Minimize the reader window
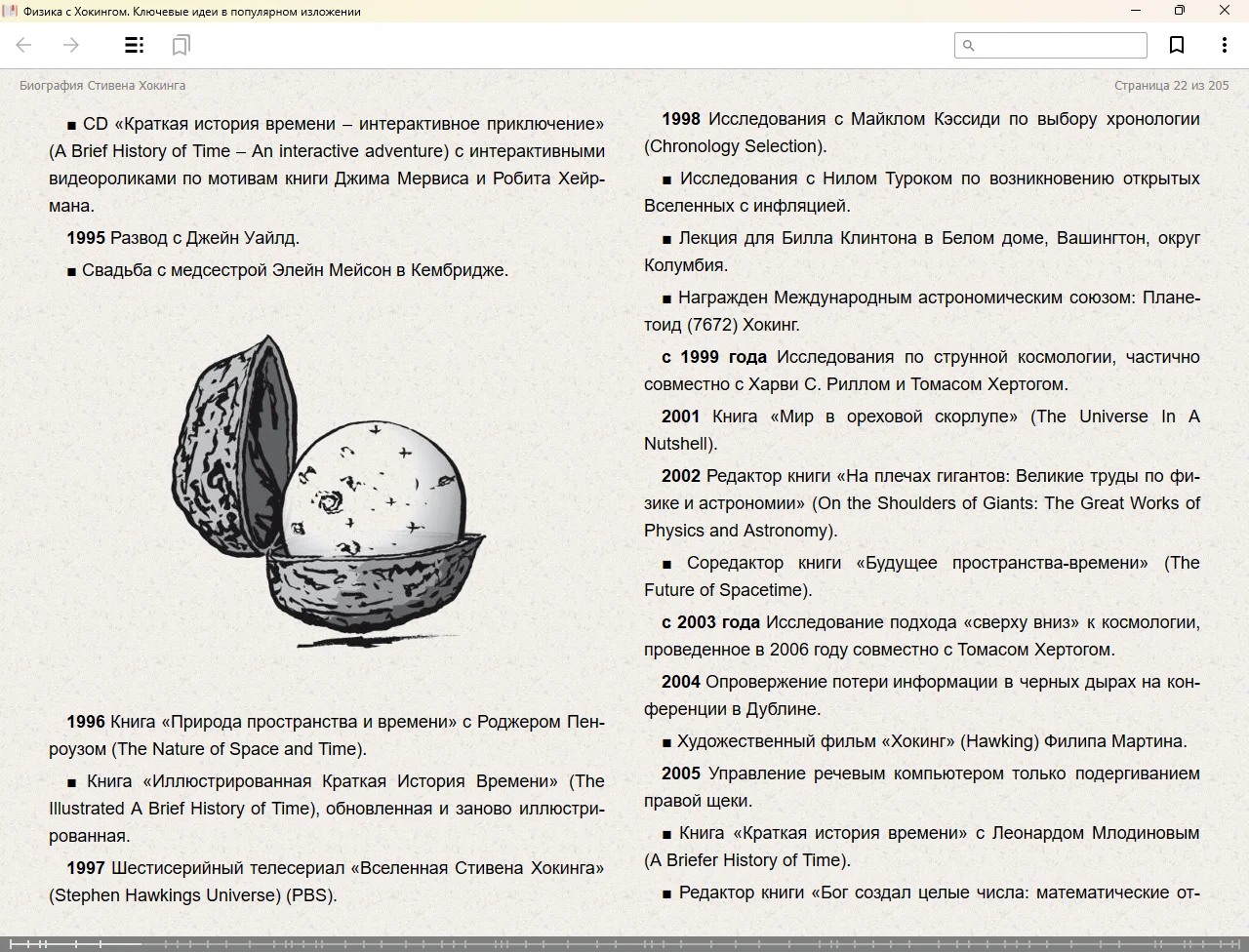Screen dimensions: 1249x952 click(1136, 11)
